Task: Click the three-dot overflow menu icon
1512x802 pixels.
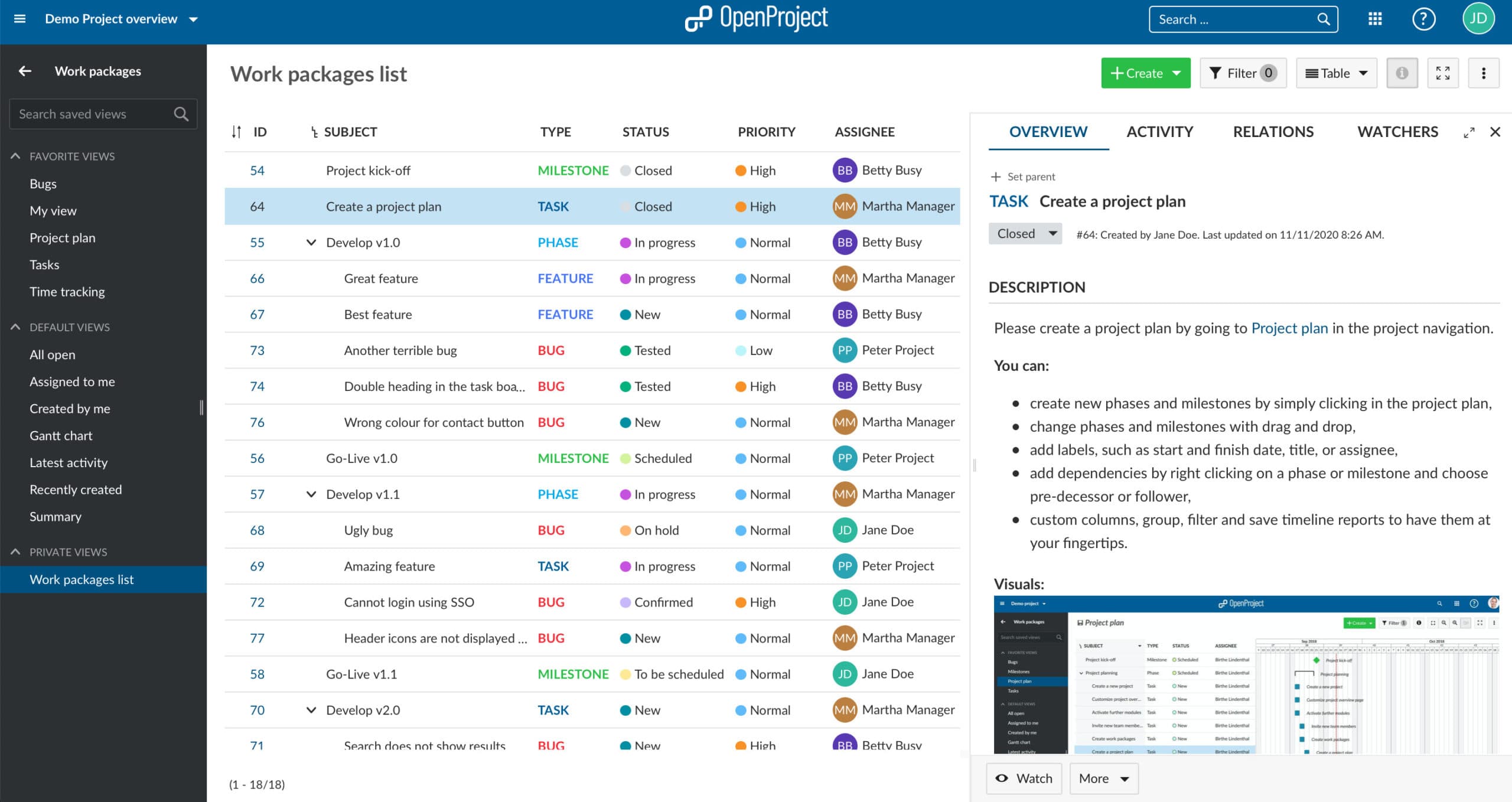Action: (1484, 73)
